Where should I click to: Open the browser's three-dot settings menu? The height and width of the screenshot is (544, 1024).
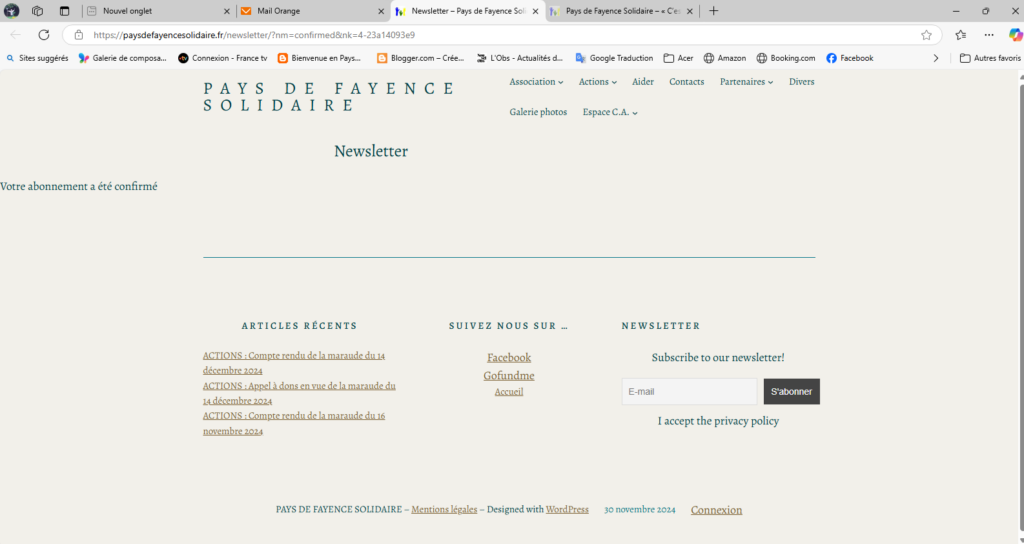click(x=989, y=34)
